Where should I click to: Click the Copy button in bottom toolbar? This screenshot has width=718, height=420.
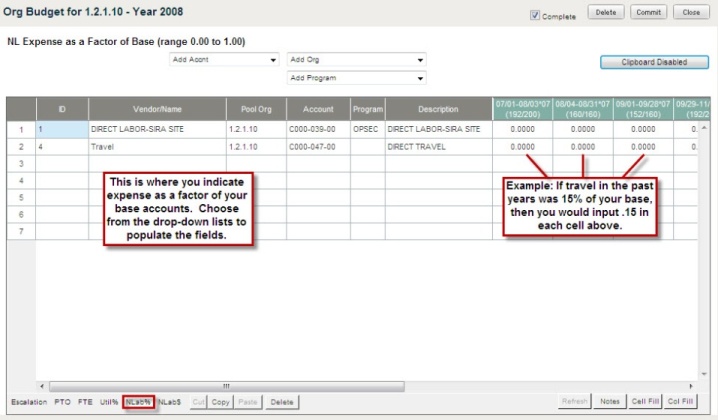click(x=220, y=402)
